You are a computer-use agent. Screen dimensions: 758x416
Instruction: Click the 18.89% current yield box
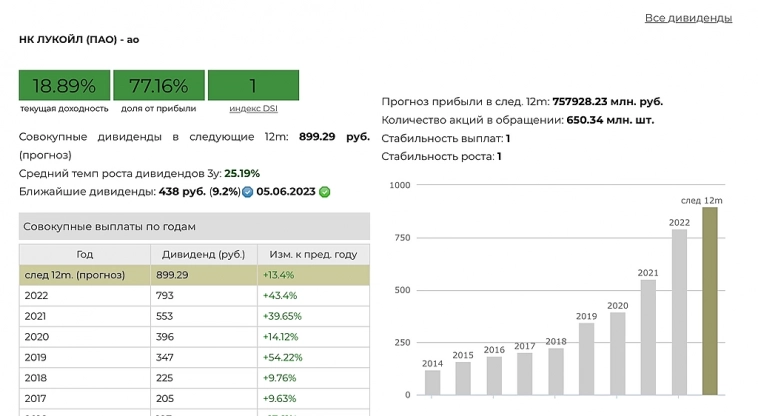pyautogui.click(x=64, y=85)
